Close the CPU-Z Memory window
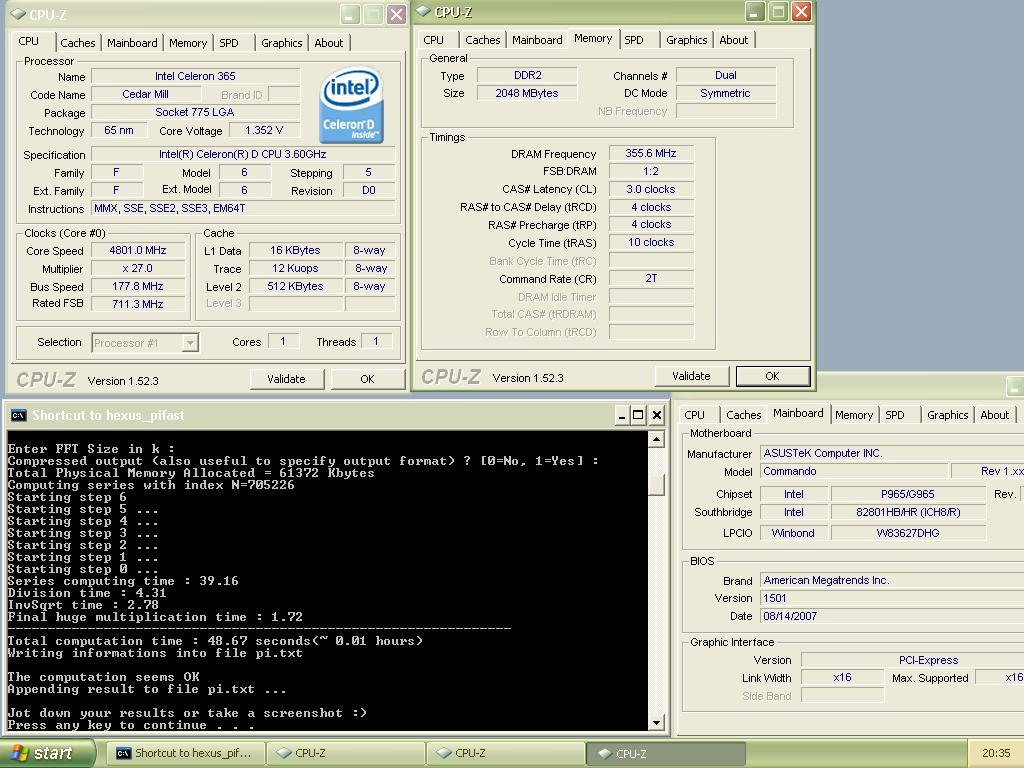This screenshot has width=1024, height=768. point(801,12)
